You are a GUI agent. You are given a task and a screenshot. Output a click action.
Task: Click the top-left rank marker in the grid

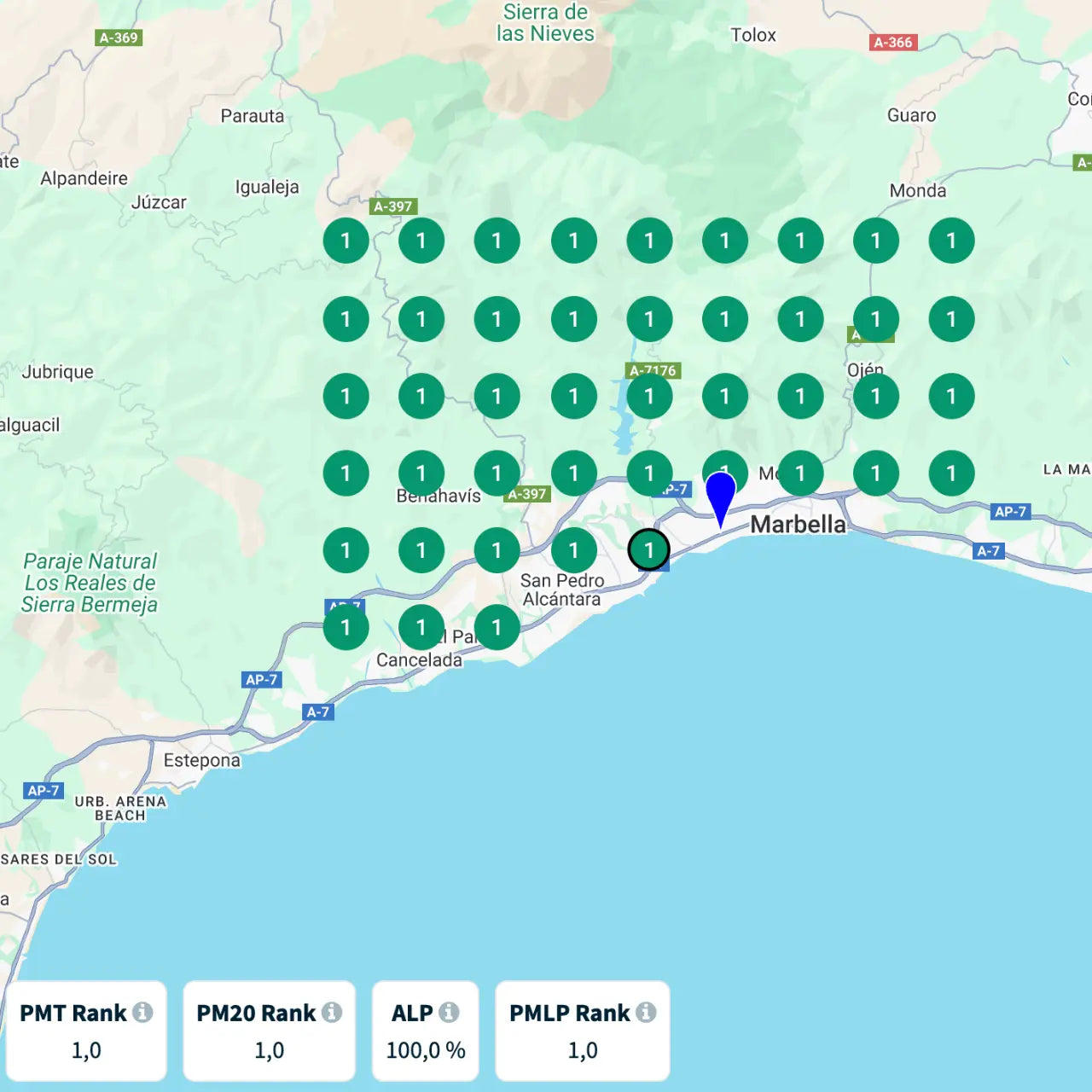click(x=346, y=241)
